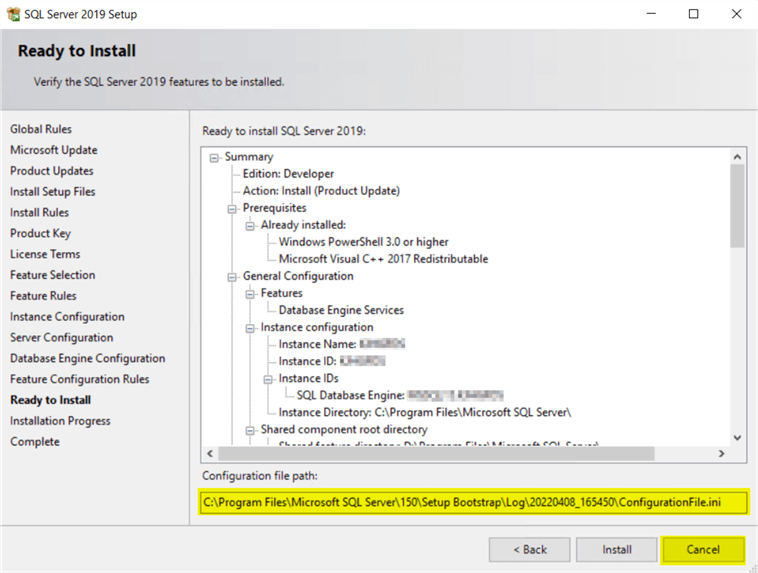Select the Instance Configuration step
This screenshot has height=573, width=758.
point(67,317)
